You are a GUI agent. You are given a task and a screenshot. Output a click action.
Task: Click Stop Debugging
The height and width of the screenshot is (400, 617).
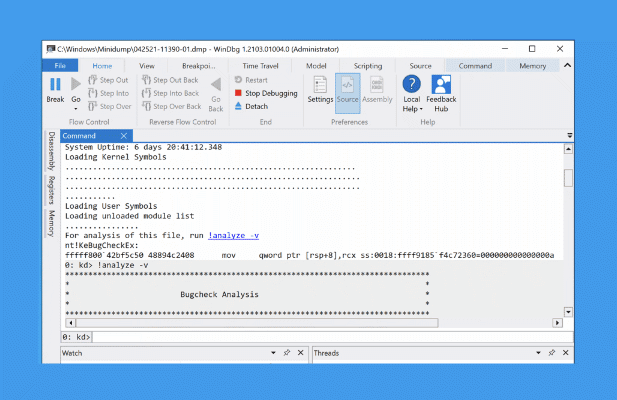(266, 93)
